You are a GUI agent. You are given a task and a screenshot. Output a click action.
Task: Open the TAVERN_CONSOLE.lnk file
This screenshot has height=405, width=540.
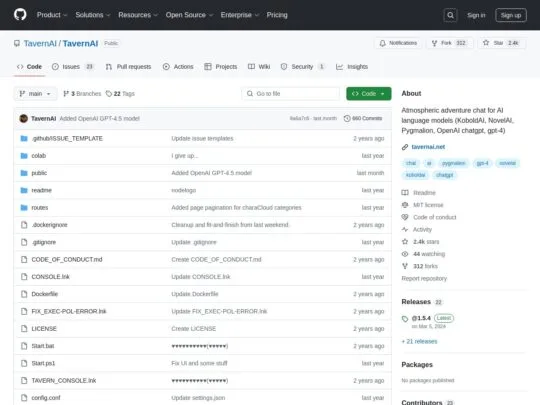click(x=64, y=381)
